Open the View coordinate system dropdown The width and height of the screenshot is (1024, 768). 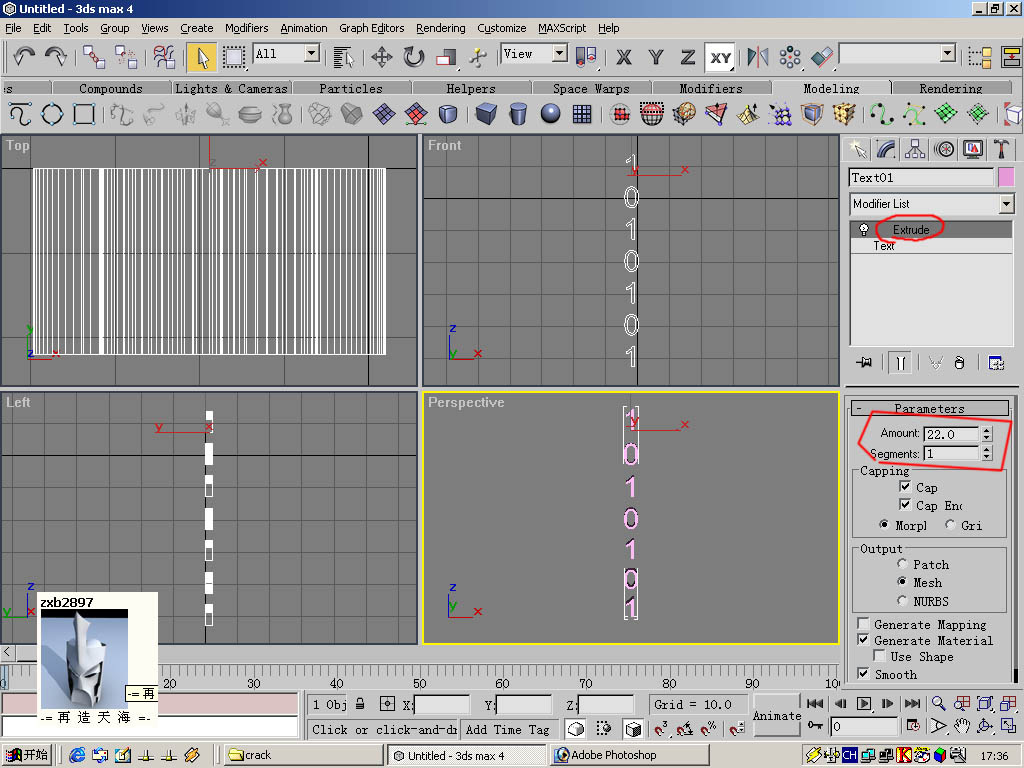click(560, 54)
